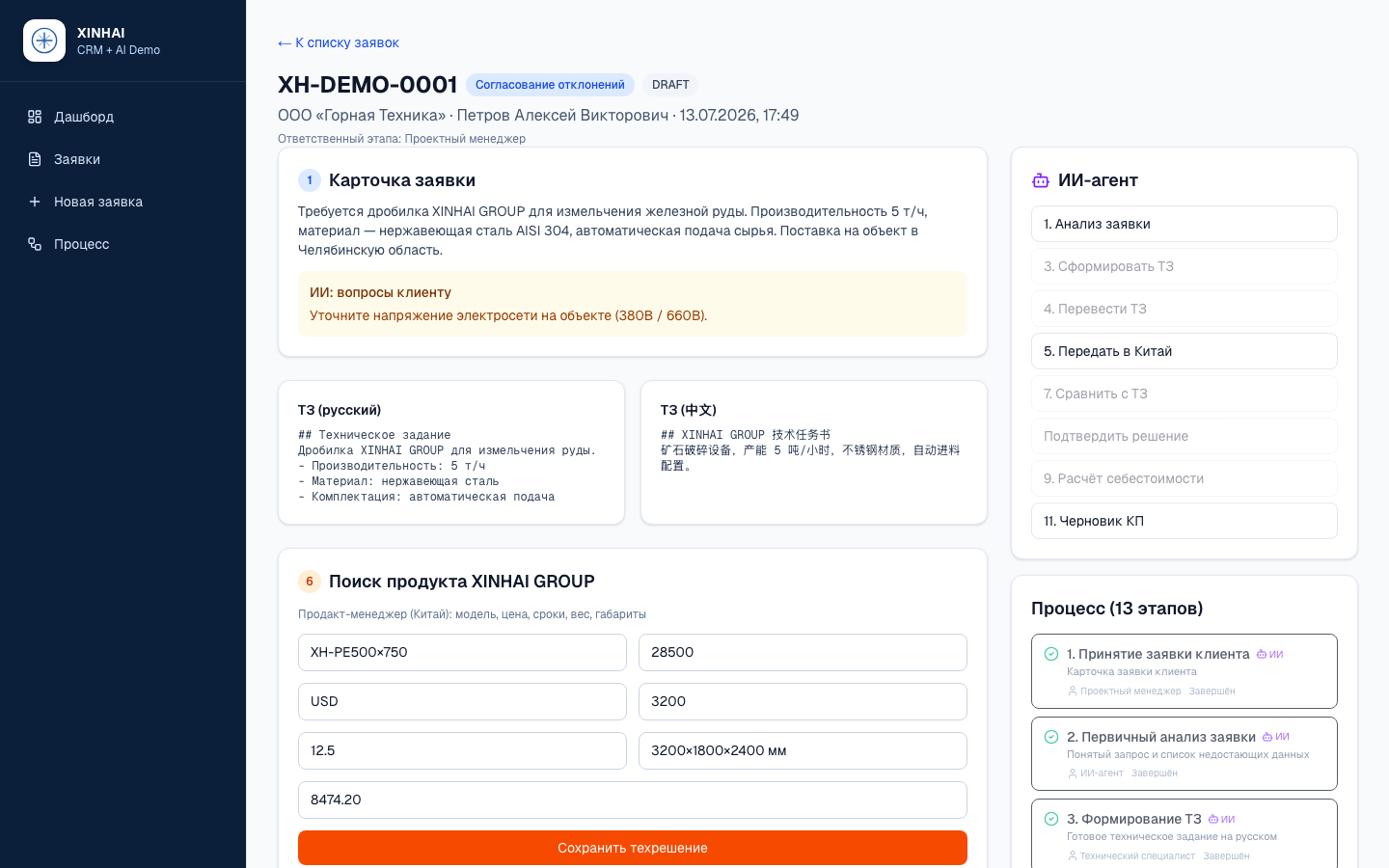Image resolution: width=1389 pixels, height=868 pixels.
Task: Open process step 1. Принятие заявки клиента
Action: [x=1184, y=671]
